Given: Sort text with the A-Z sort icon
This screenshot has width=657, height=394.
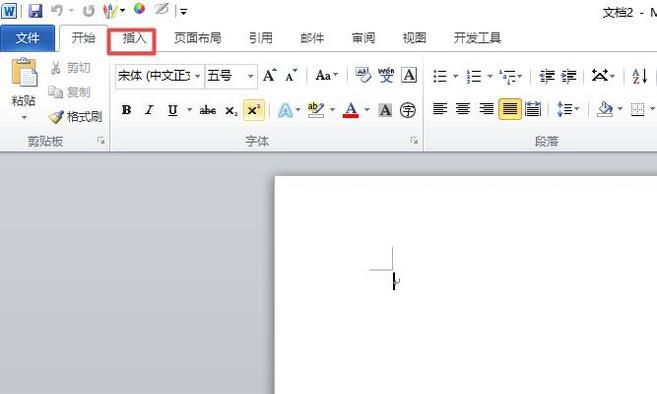Looking at the screenshot, I should [640, 76].
